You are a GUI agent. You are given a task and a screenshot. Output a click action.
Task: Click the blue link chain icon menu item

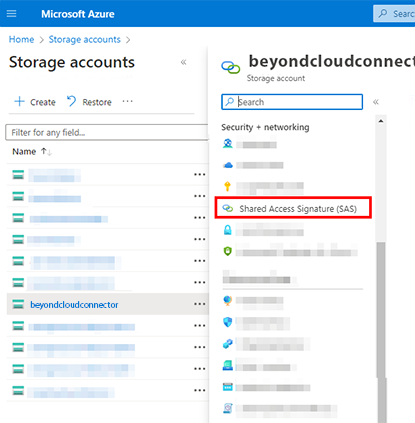point(228,344)
